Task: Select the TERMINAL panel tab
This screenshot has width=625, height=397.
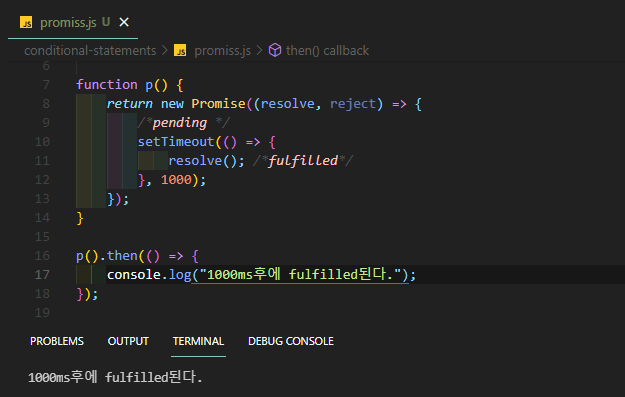Action: point(199,341)
